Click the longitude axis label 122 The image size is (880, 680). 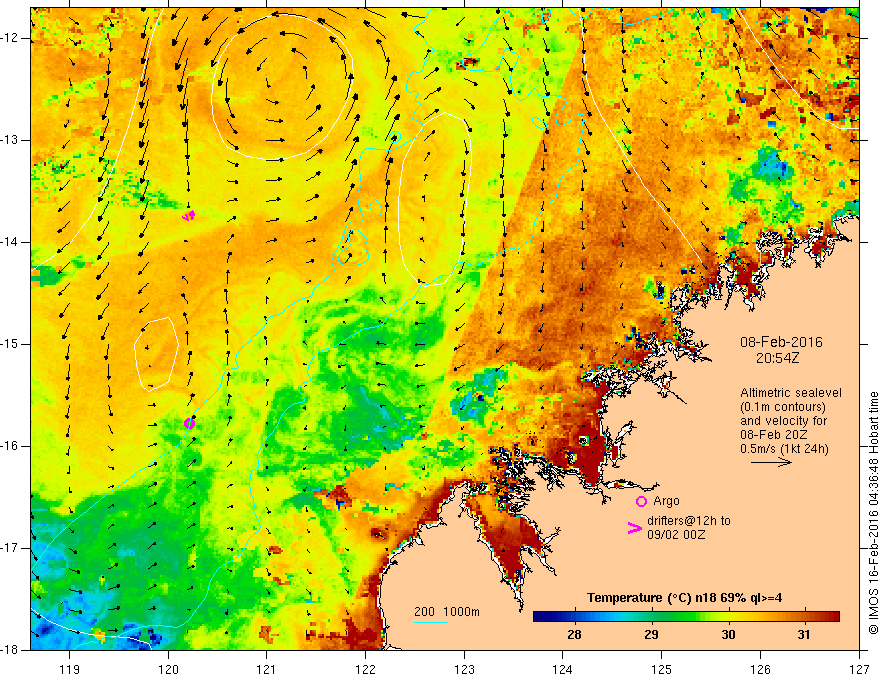[365, 669]
